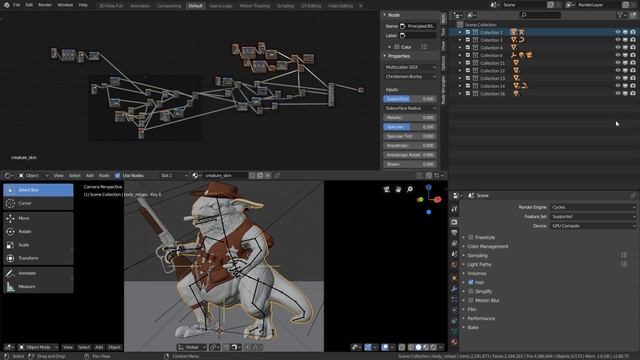Expand Collection 6 in the outliner
Image resolution: width=640 pixels, height=360 pixels.
tap(460, 56)
